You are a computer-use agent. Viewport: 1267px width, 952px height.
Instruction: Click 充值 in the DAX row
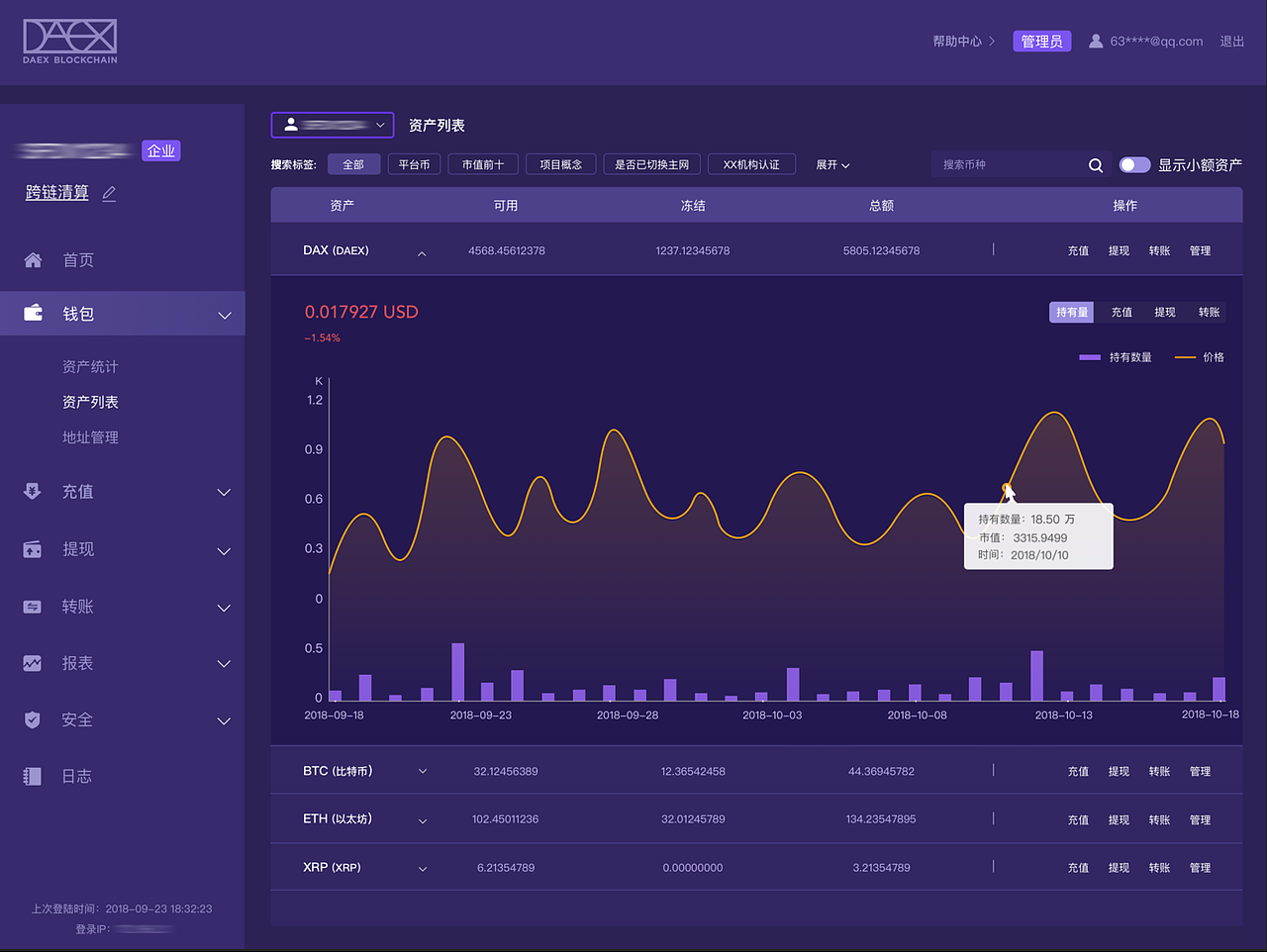pyautogui.click(x=1078, y=251)
